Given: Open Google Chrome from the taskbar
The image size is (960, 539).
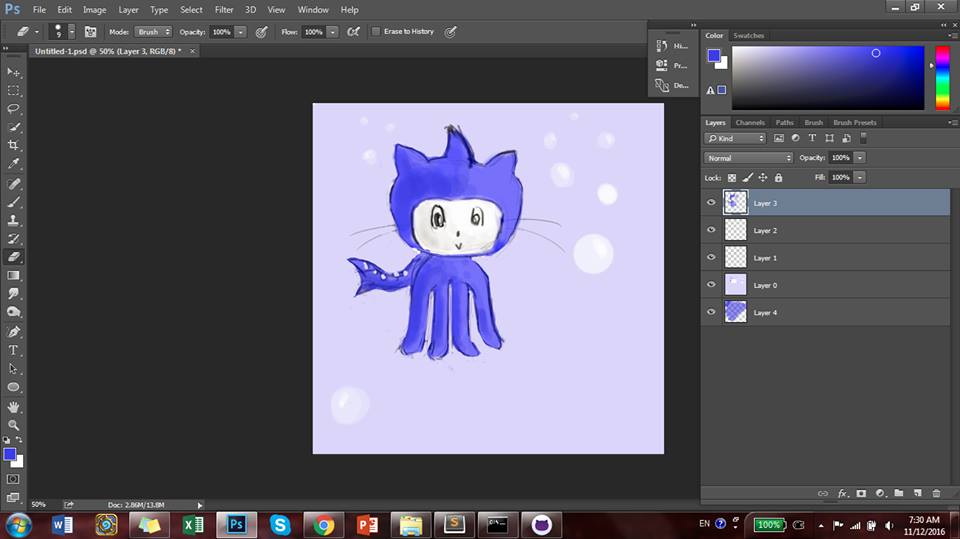Looking at the screenshot, I should coord(323,524).
